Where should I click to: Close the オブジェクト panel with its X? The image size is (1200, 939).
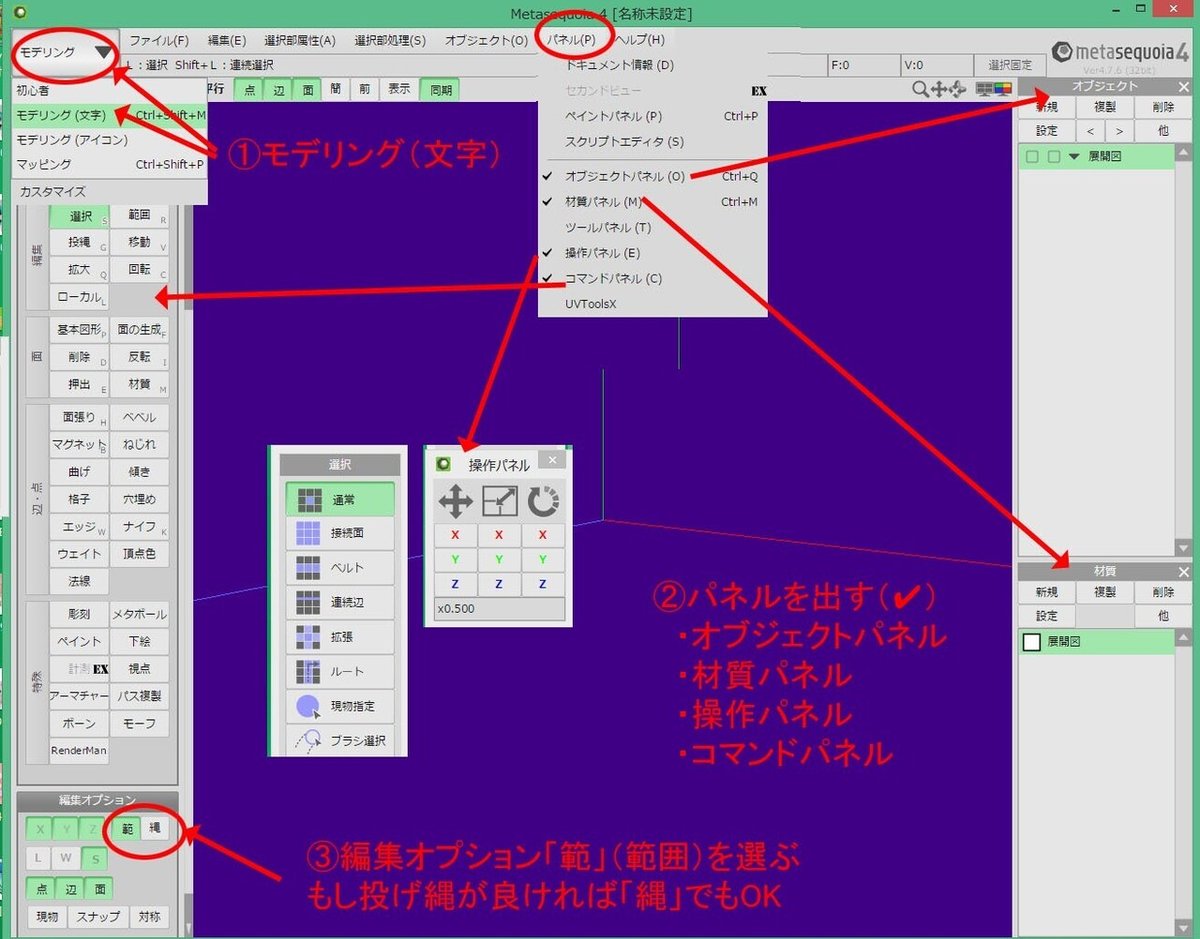pos(1184,87)
